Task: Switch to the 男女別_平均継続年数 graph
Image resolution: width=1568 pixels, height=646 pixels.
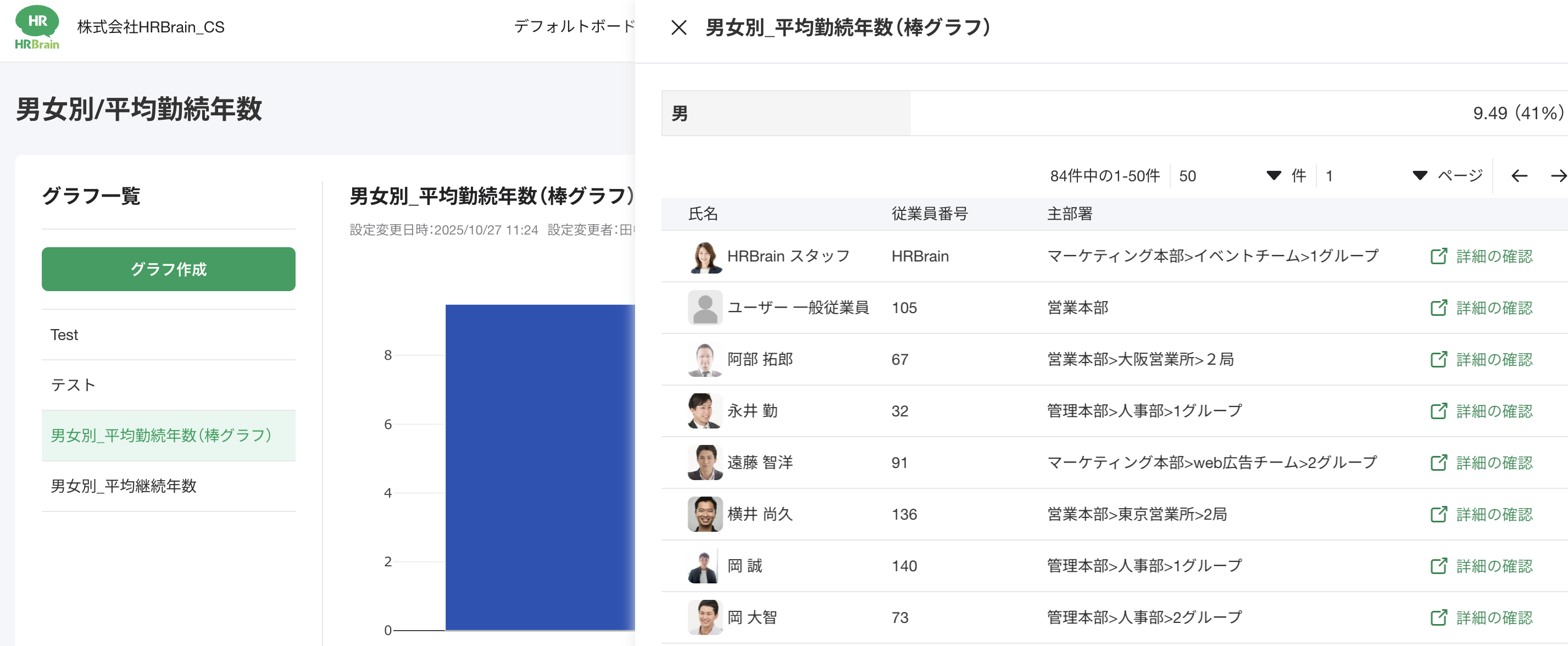Action: click(124, 487)
